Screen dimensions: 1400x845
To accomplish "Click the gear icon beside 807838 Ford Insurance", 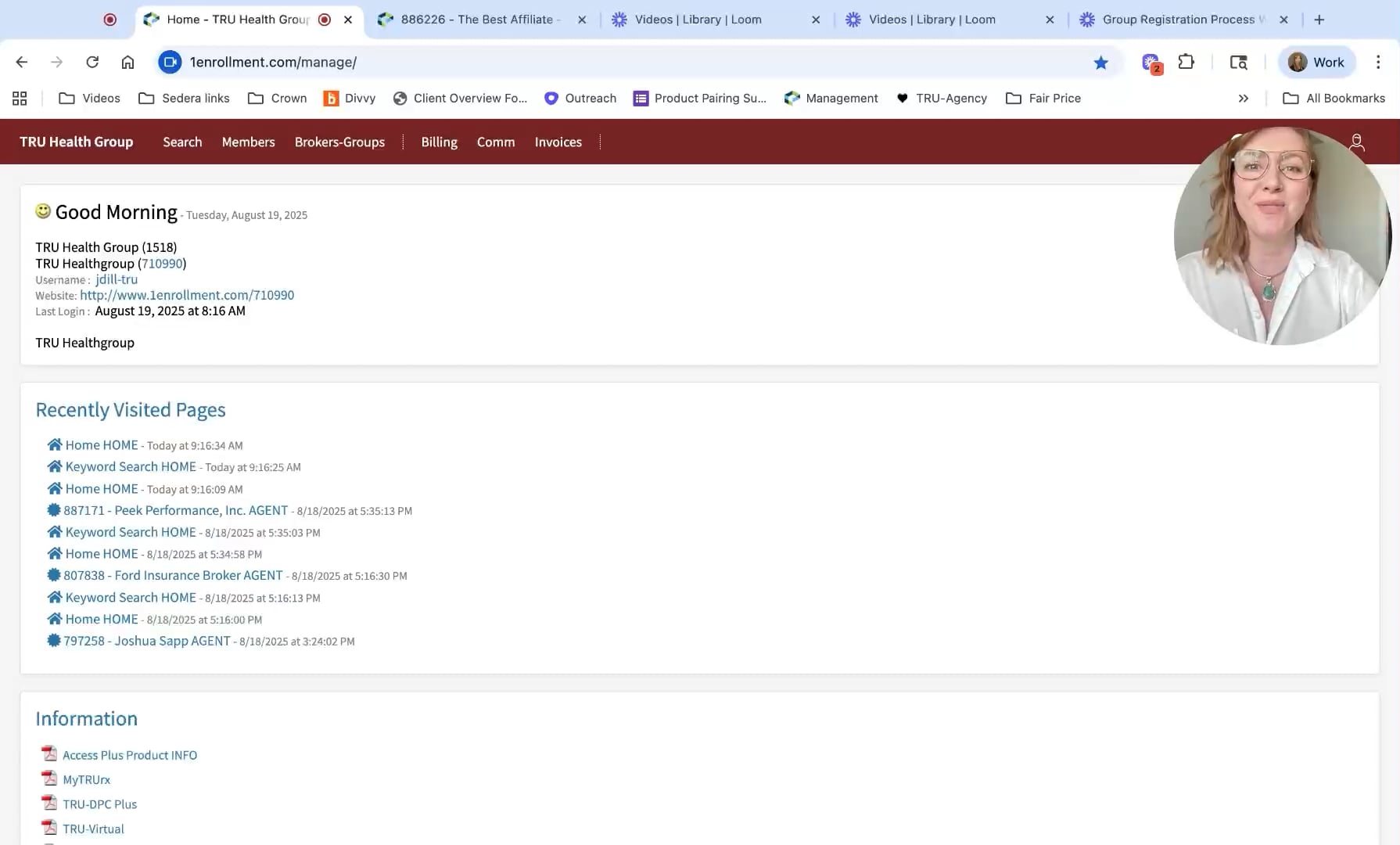I will 54,575.
